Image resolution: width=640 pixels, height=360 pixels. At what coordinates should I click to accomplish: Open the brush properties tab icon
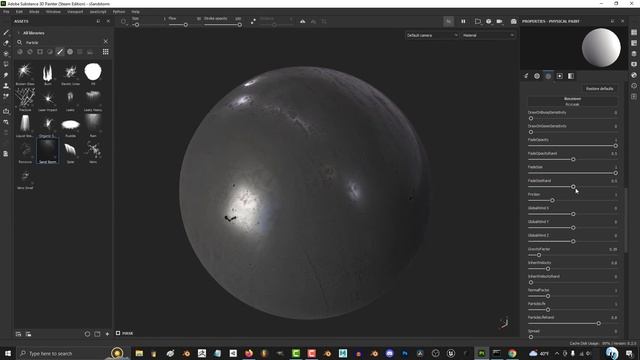526,76
